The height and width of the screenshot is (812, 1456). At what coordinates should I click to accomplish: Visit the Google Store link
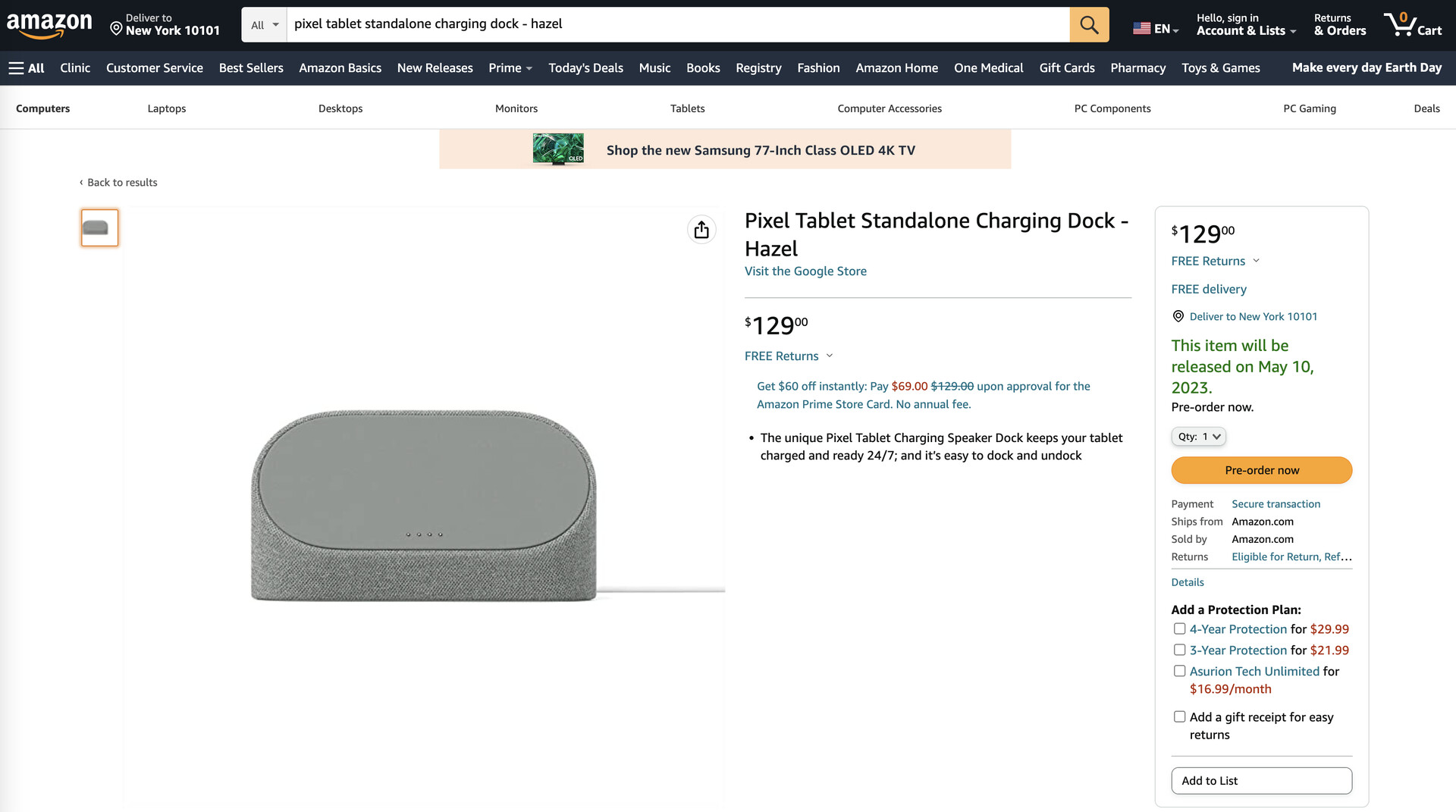[x=805, y=271]
